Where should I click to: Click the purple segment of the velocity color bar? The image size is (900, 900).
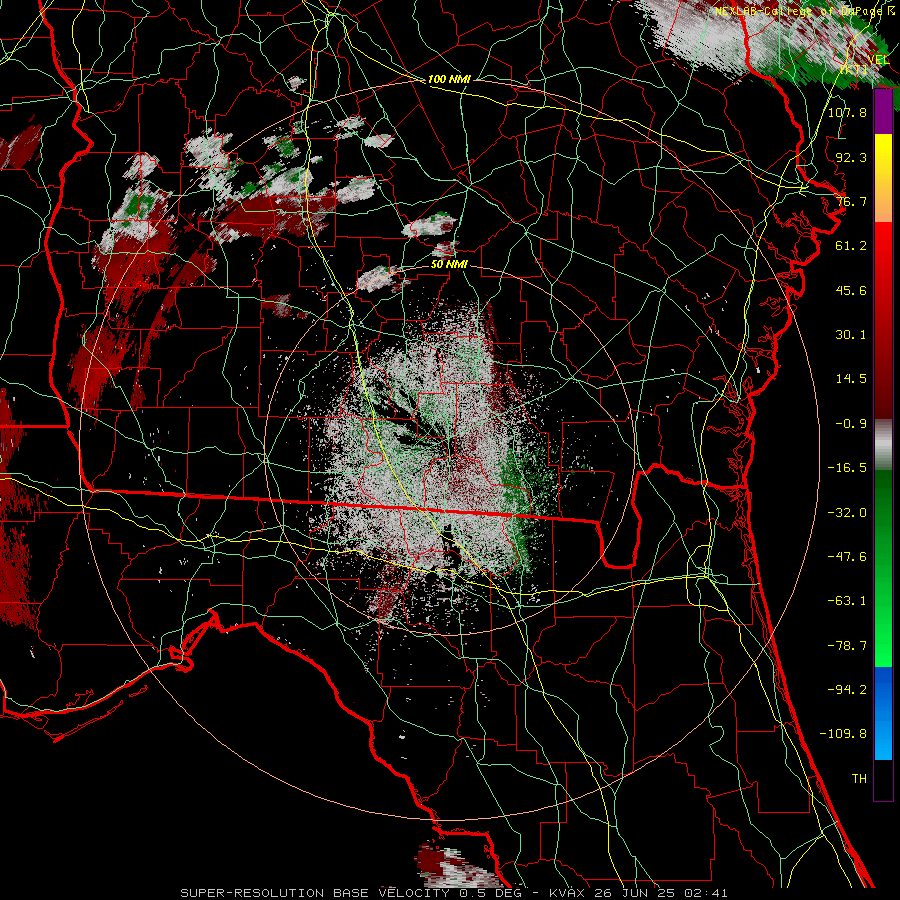pyautogui.click(x=883, y=112)
